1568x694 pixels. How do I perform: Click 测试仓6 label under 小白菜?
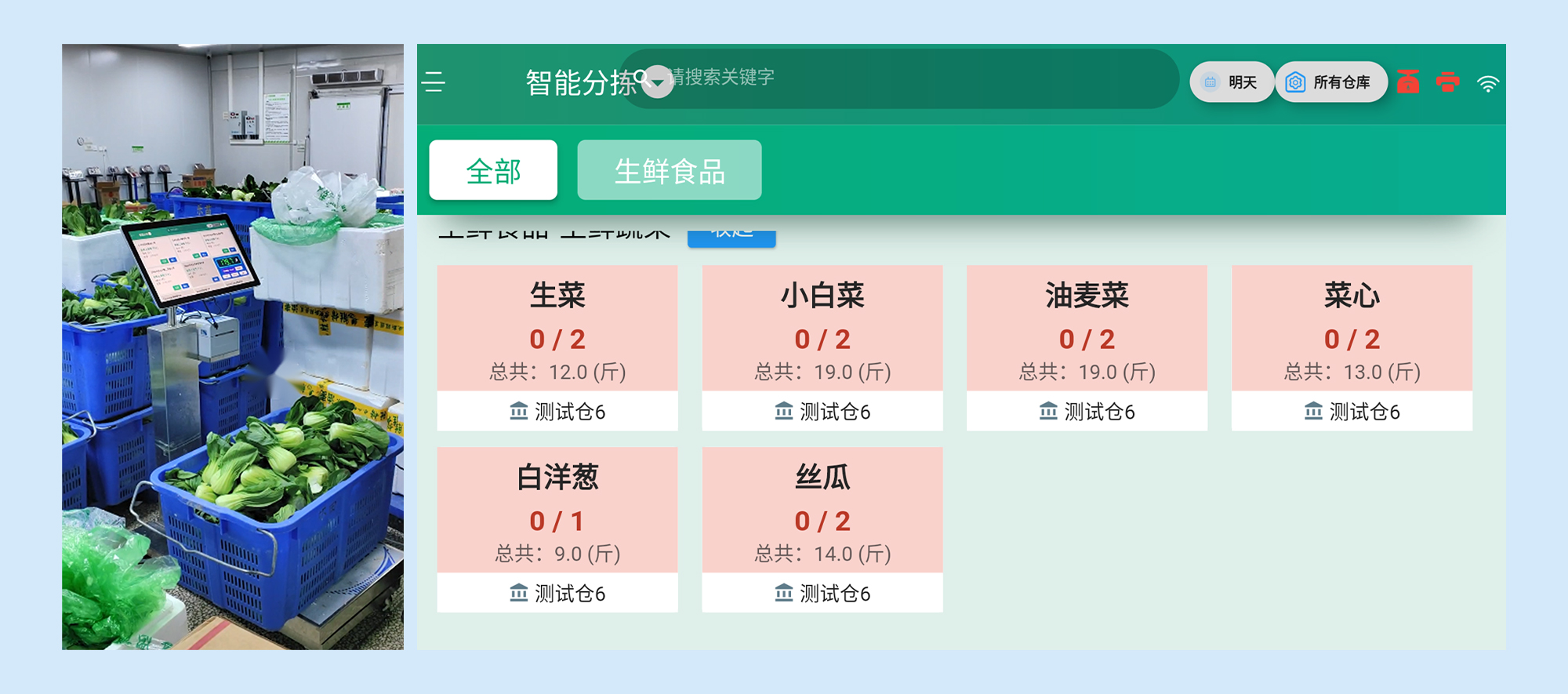pos(834,412)
